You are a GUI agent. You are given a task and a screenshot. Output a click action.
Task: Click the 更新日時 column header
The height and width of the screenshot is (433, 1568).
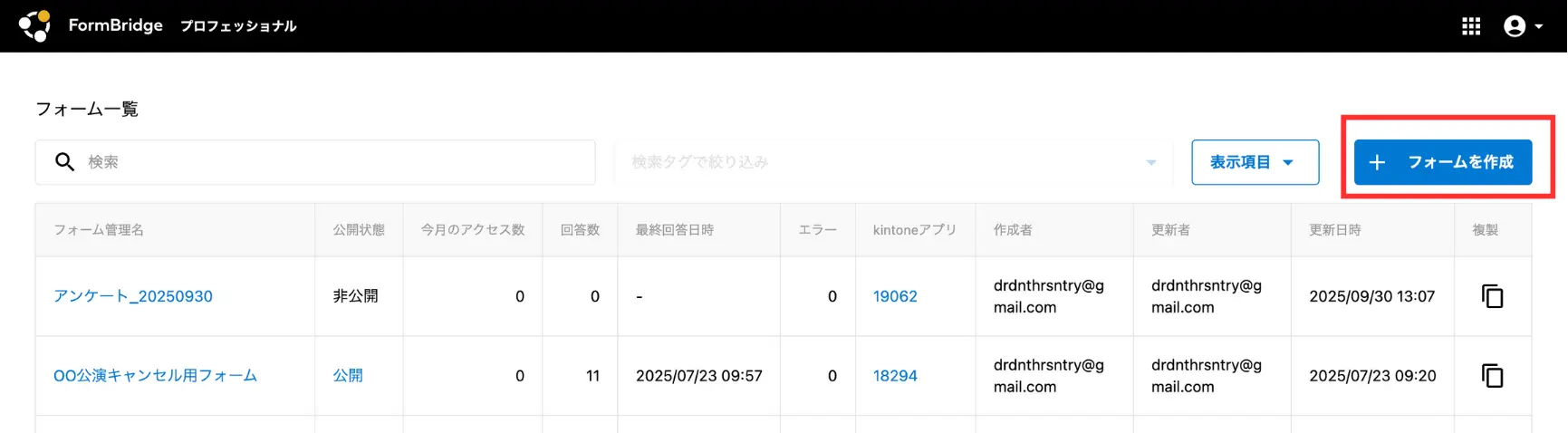coord(1334,230)
